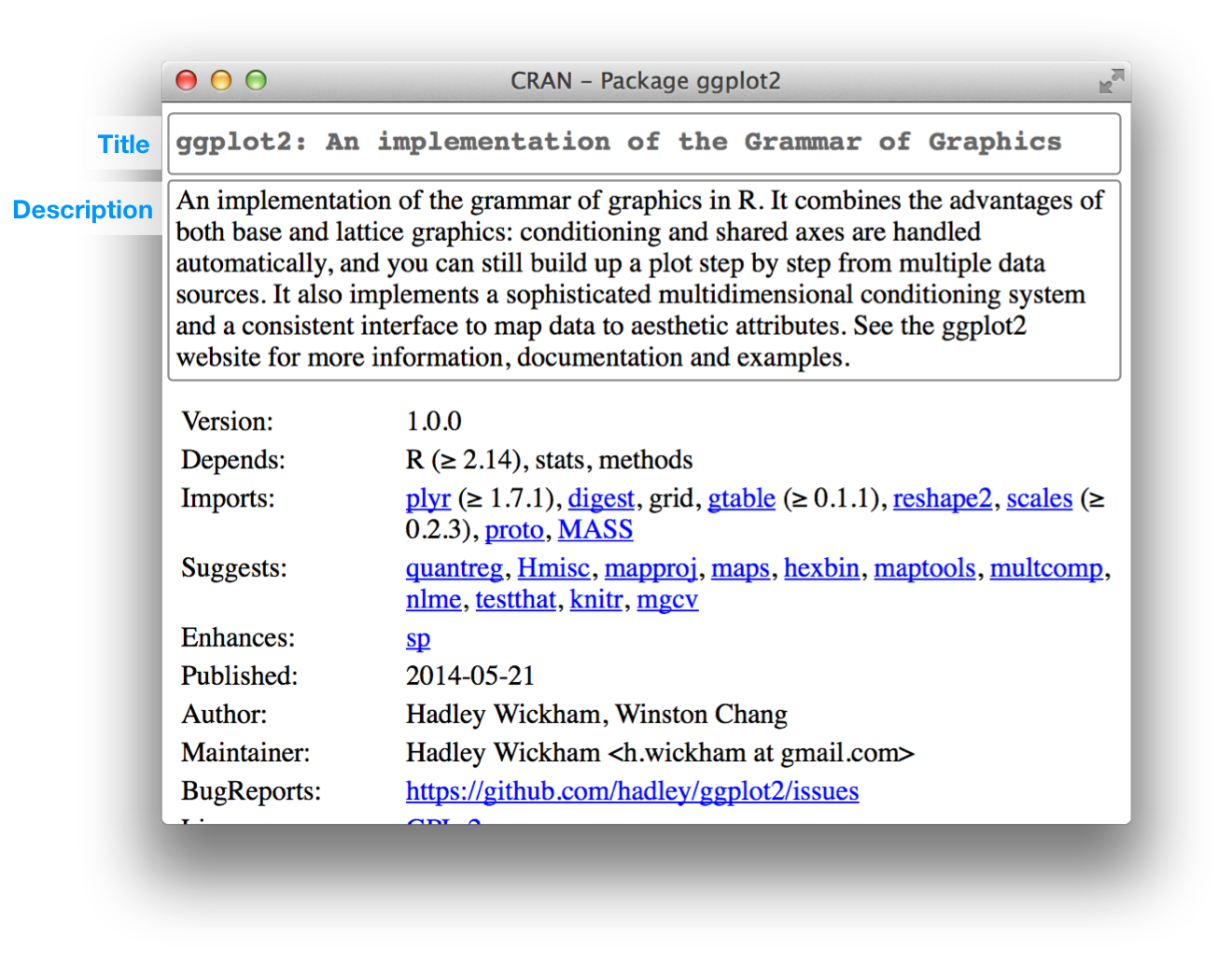Open the digest package link
Viewport: 1232px width, 962px height.
pos(601,499)
